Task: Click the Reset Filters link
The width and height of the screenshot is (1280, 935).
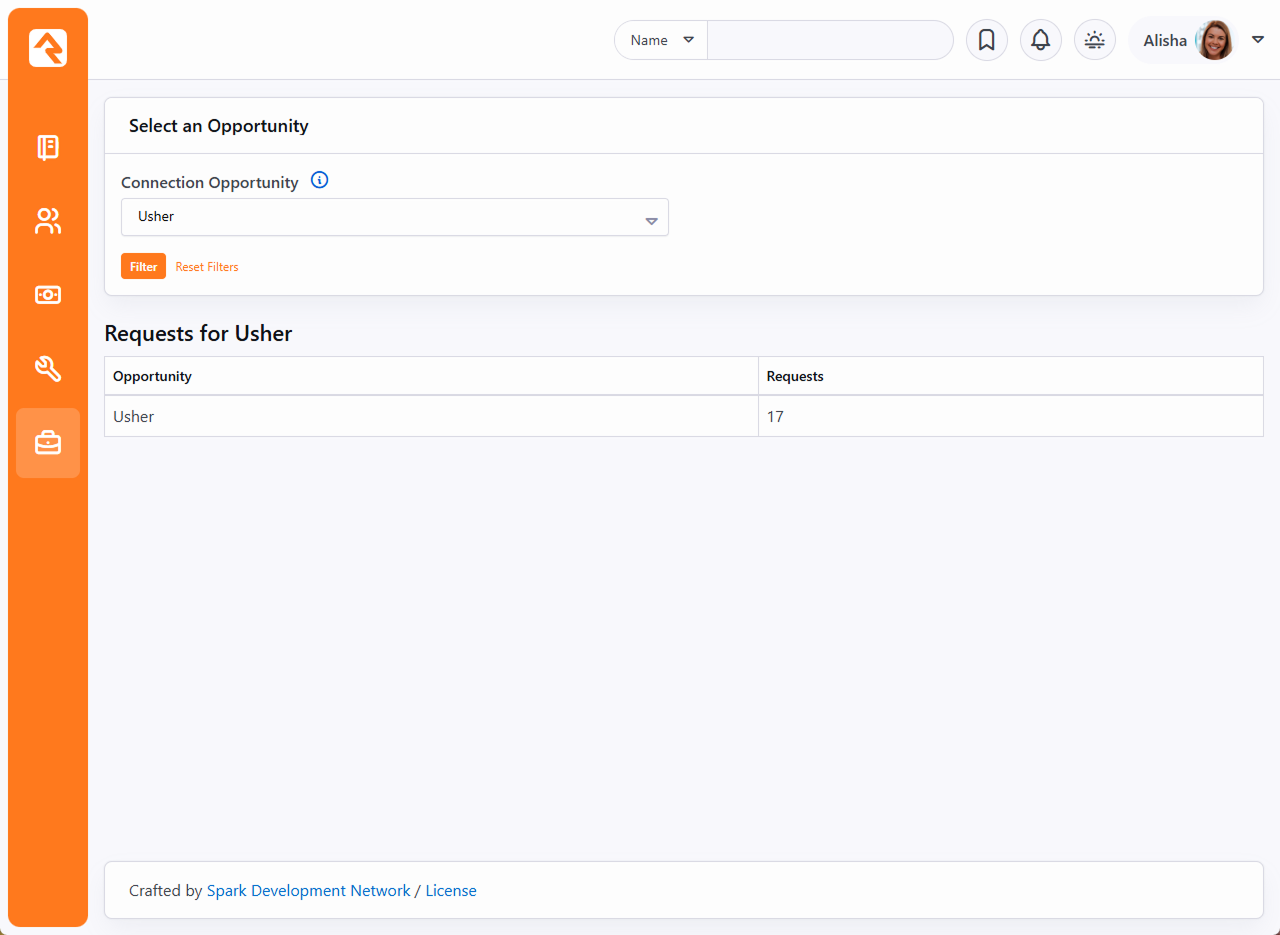Action: coord(207,267)
